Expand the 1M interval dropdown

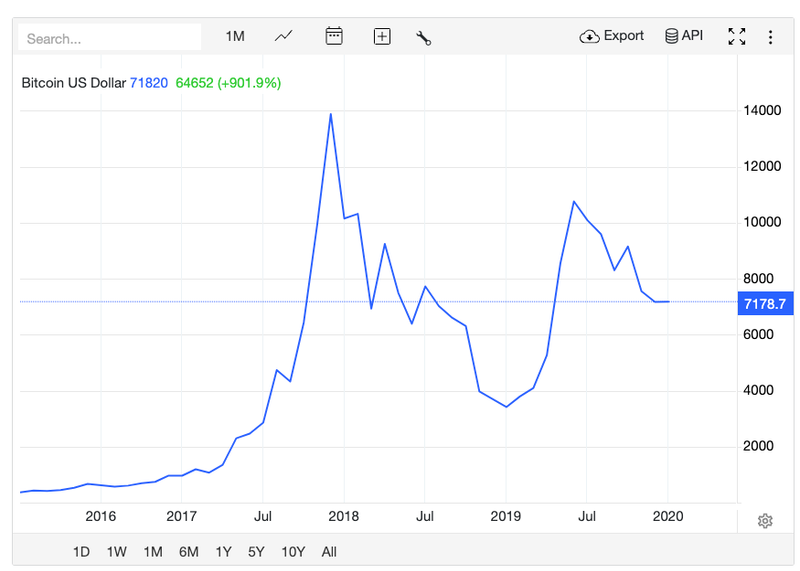235,36
